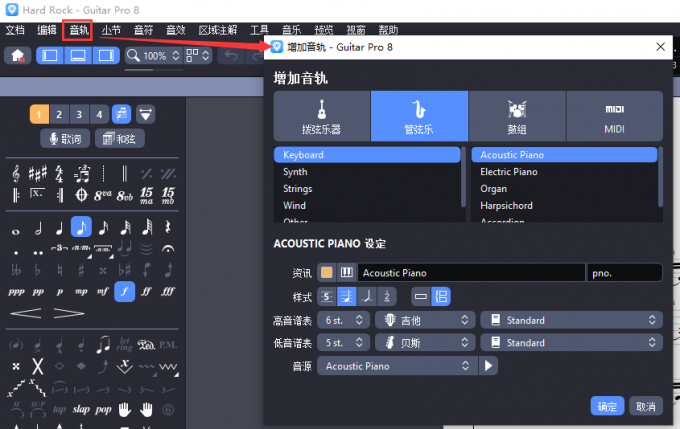Open the 小节 menu
The width and height of the screenshot is (680, 429).
[111, 30]
